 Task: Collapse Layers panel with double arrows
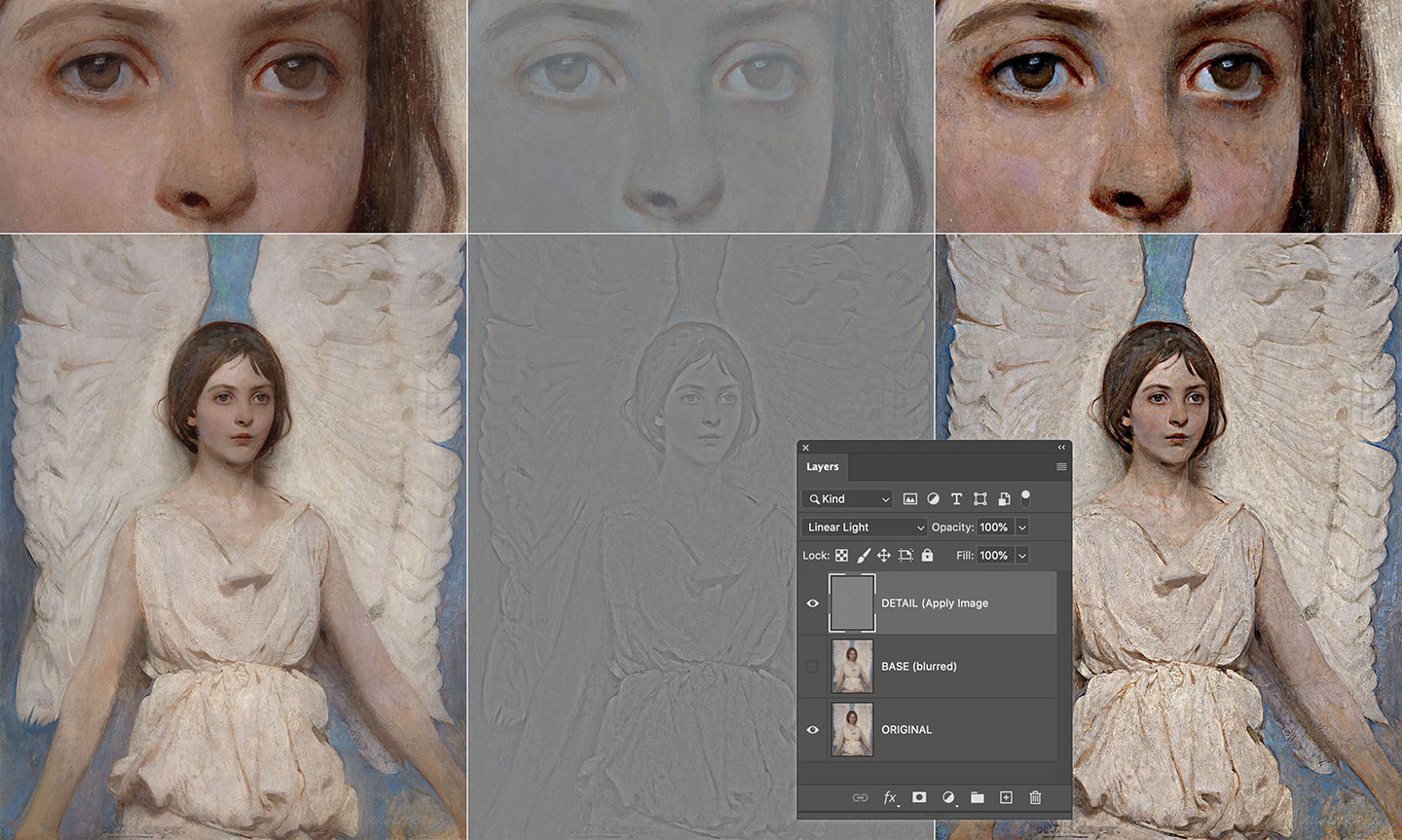[1061, 448]
